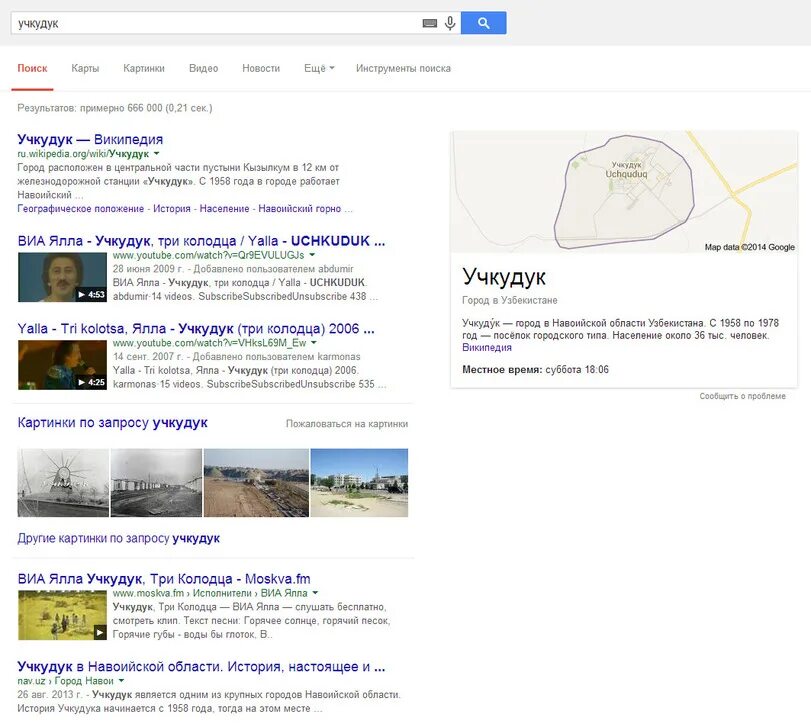Select the results count text примерно 666 000
This screenshot has width=811, height=727.
click(x=121, y=108)
